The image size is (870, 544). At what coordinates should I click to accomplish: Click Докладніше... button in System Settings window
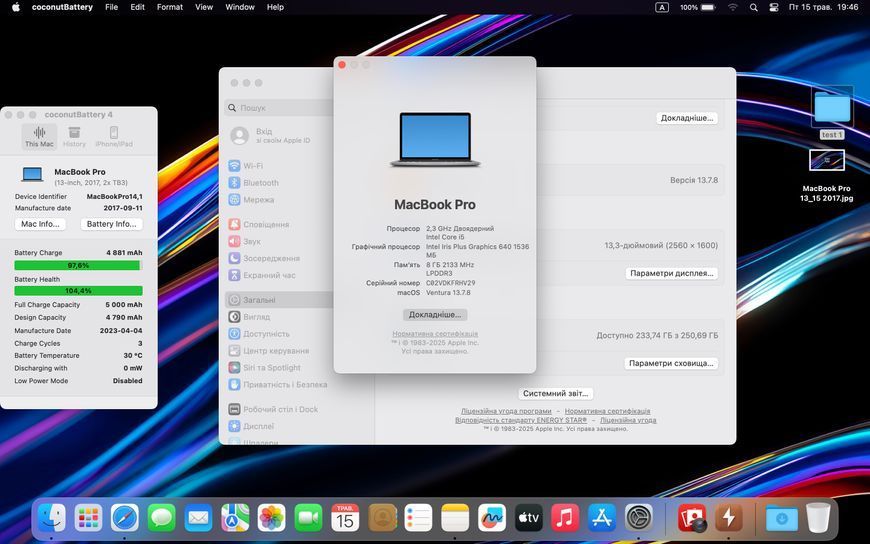[x=687, y=118]
